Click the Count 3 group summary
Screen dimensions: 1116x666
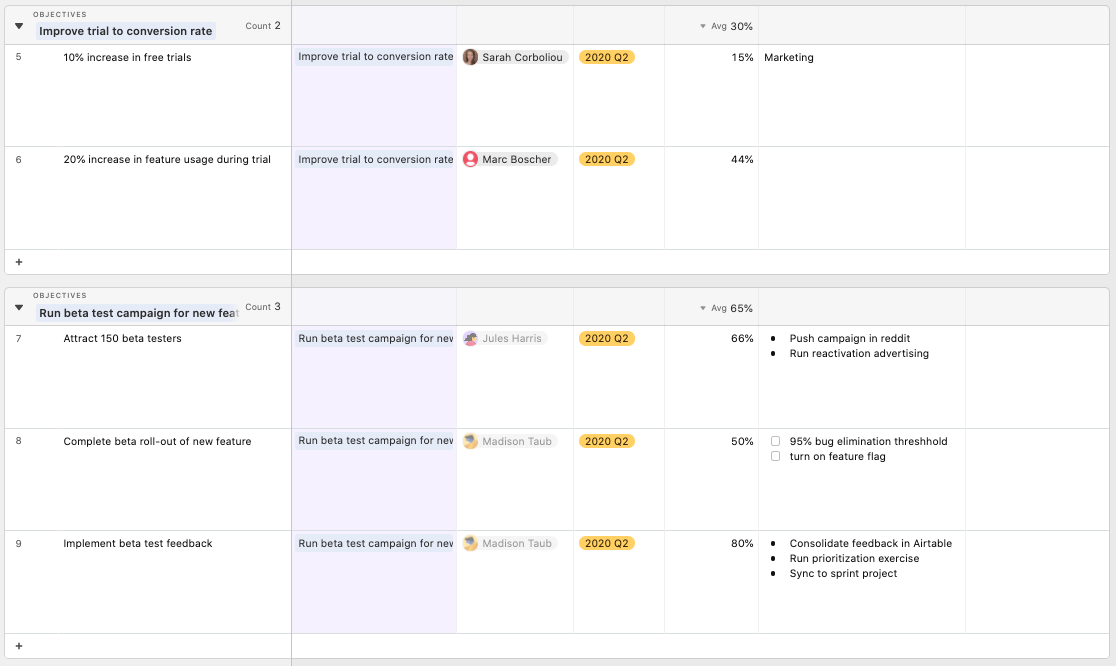263,307
